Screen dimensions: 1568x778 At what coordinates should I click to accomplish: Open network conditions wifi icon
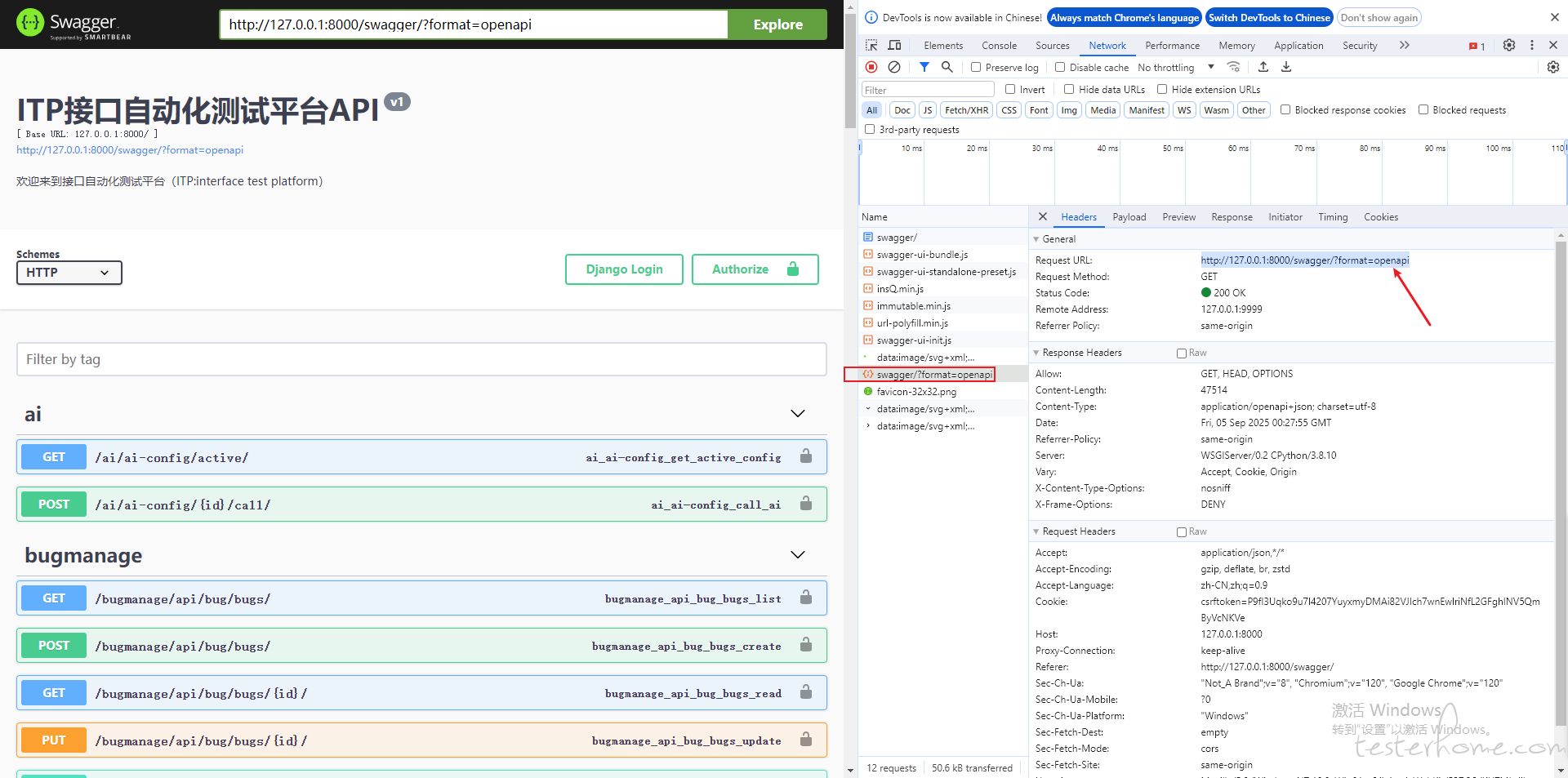coord(1234,67)
